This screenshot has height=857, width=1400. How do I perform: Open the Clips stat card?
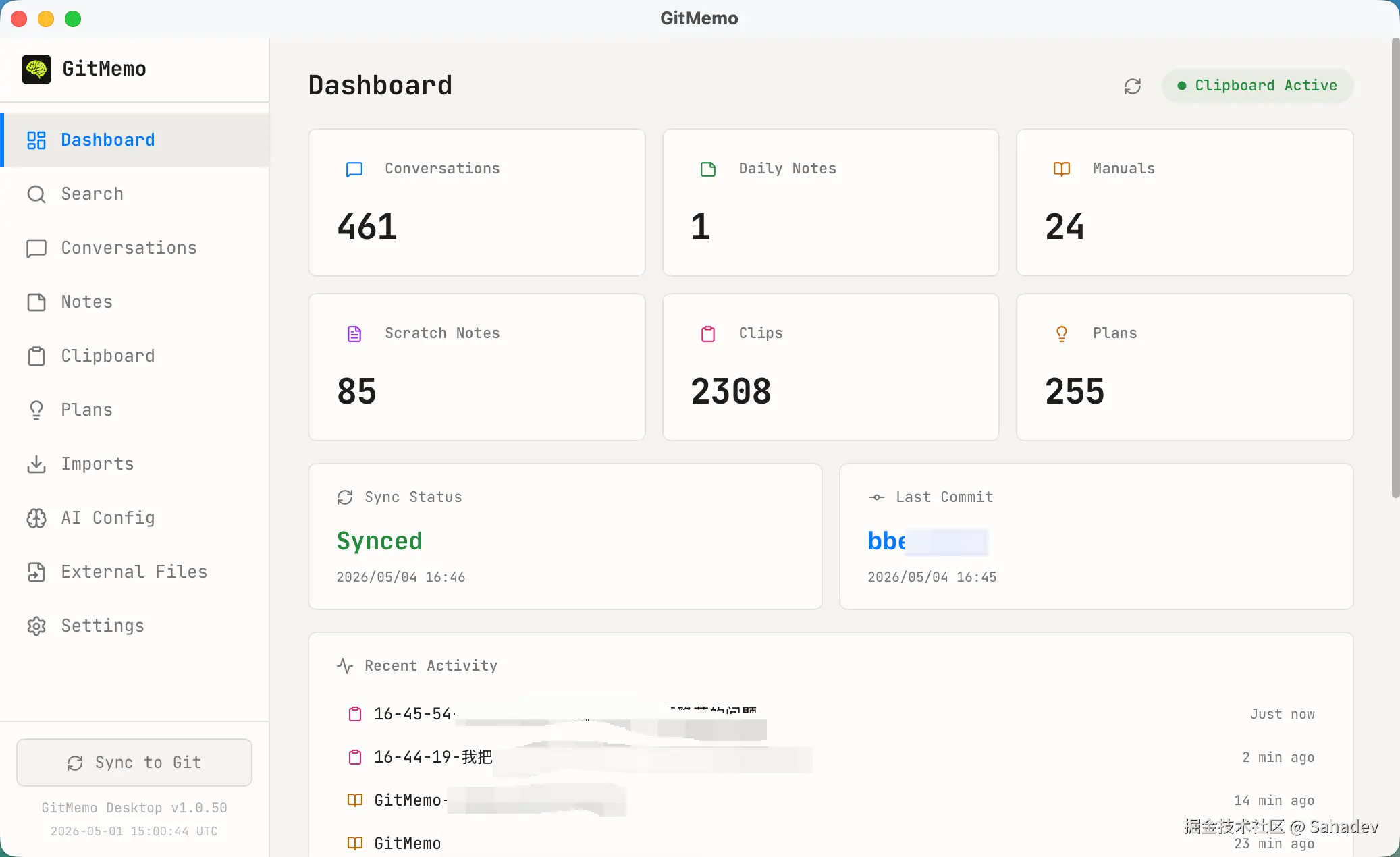(x=831, y=367)
